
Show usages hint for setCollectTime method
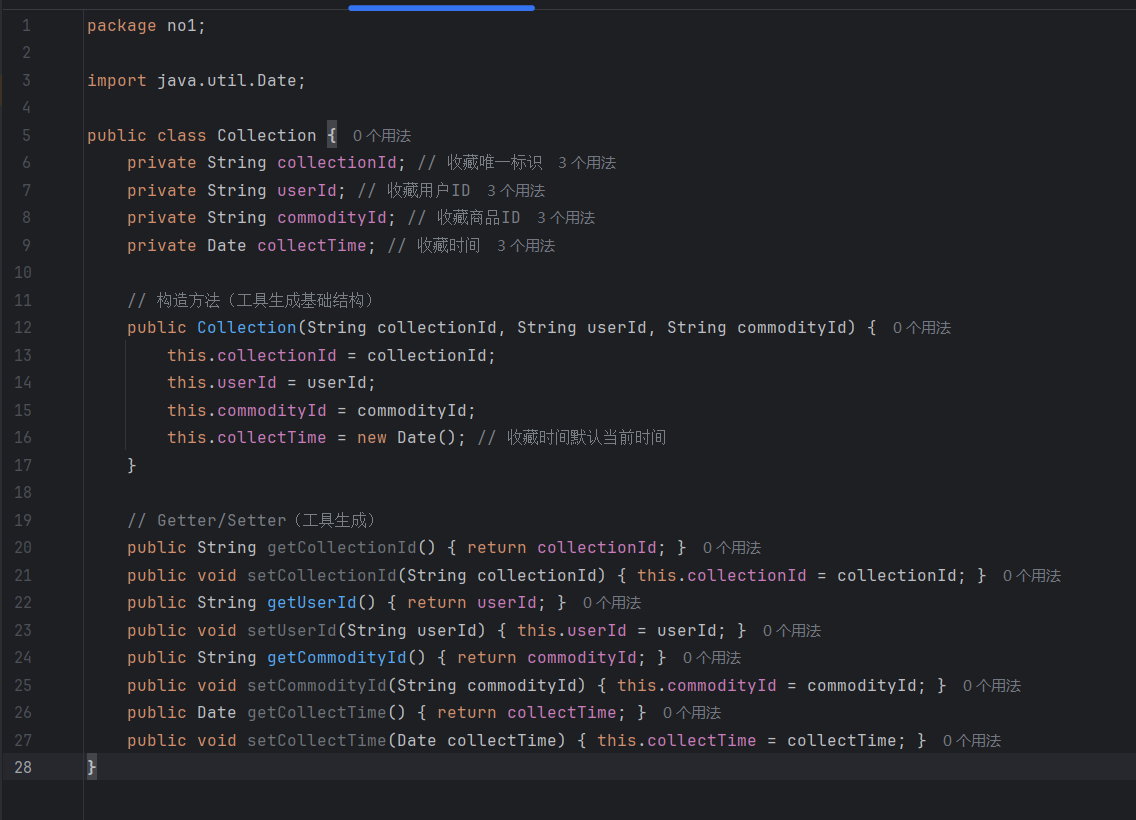coord(972,740)
